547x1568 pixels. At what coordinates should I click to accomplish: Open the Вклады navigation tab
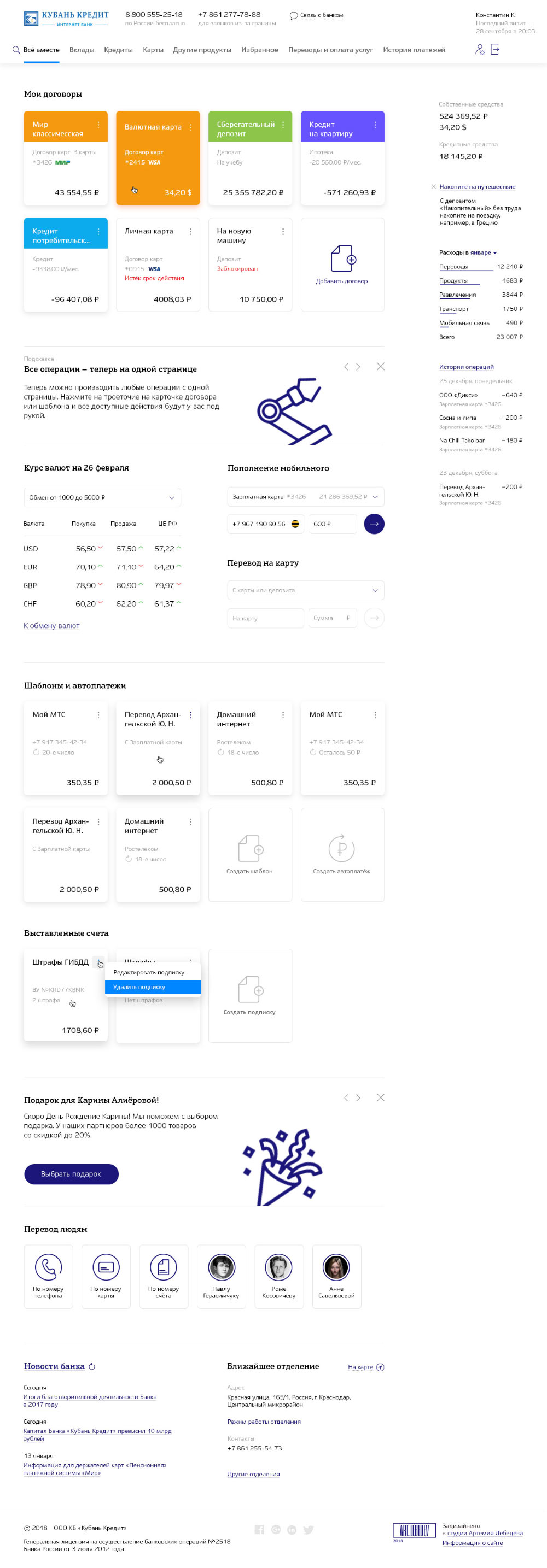tap(82, 50)
